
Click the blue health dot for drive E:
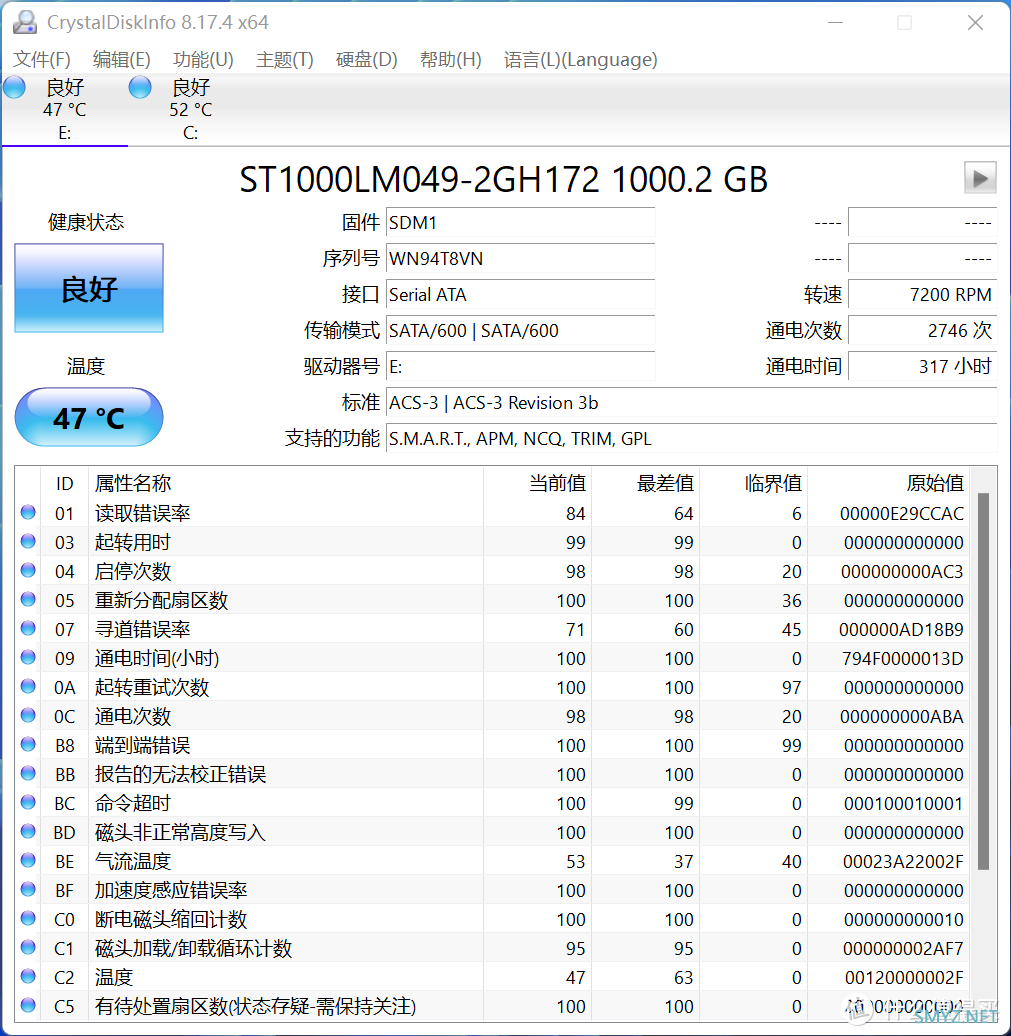(14, 87)
